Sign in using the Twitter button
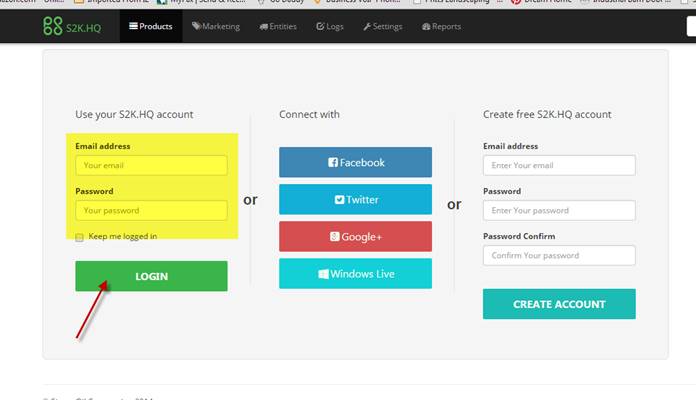 [x=355, y=199]
